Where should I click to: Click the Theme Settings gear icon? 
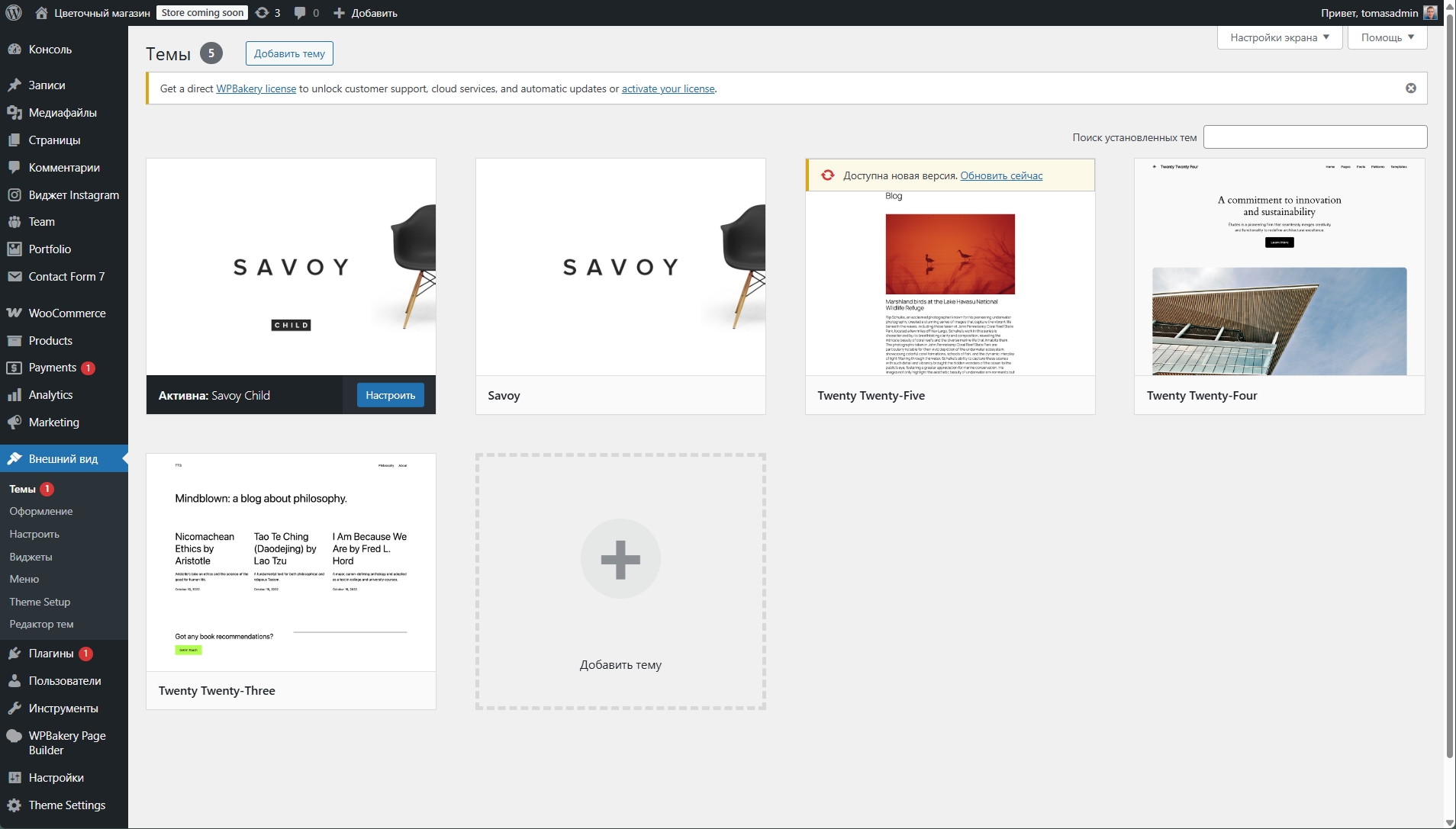(14, 805)
